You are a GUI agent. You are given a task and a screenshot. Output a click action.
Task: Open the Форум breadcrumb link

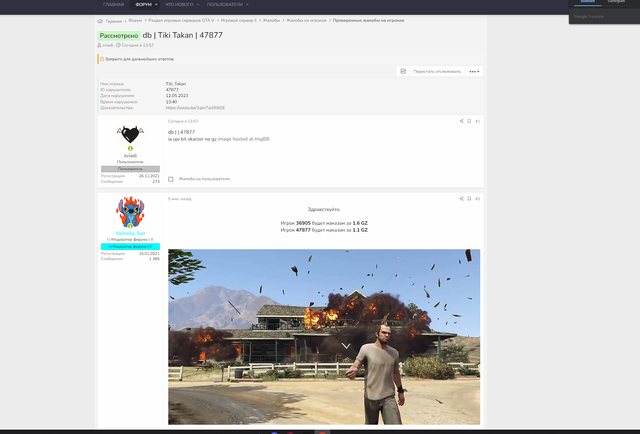(x=135, y=20)
